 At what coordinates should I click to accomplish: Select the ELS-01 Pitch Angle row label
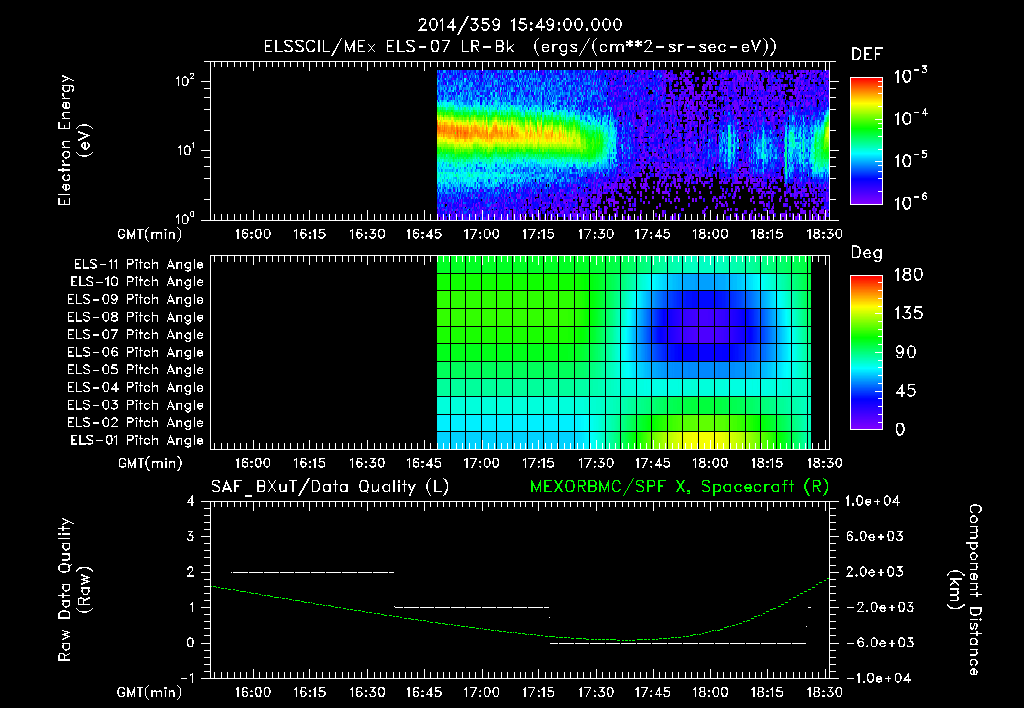(x=137, y=441)
